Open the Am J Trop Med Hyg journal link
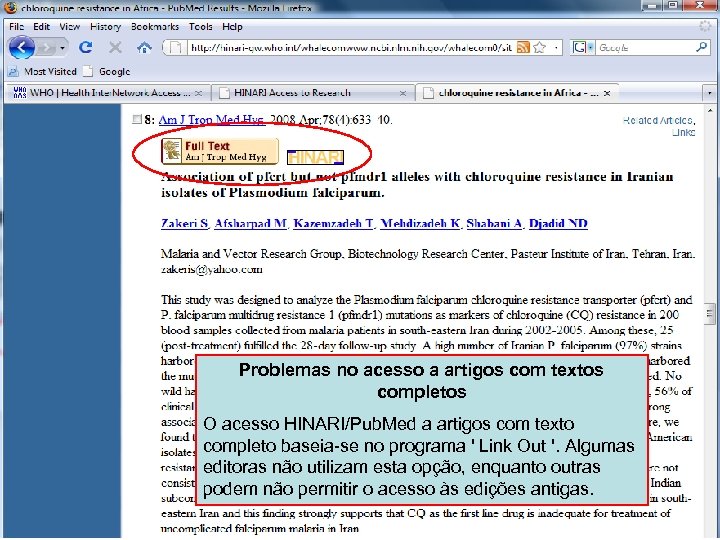Viewport: 720px width, 540px height. tap(212, 120)
